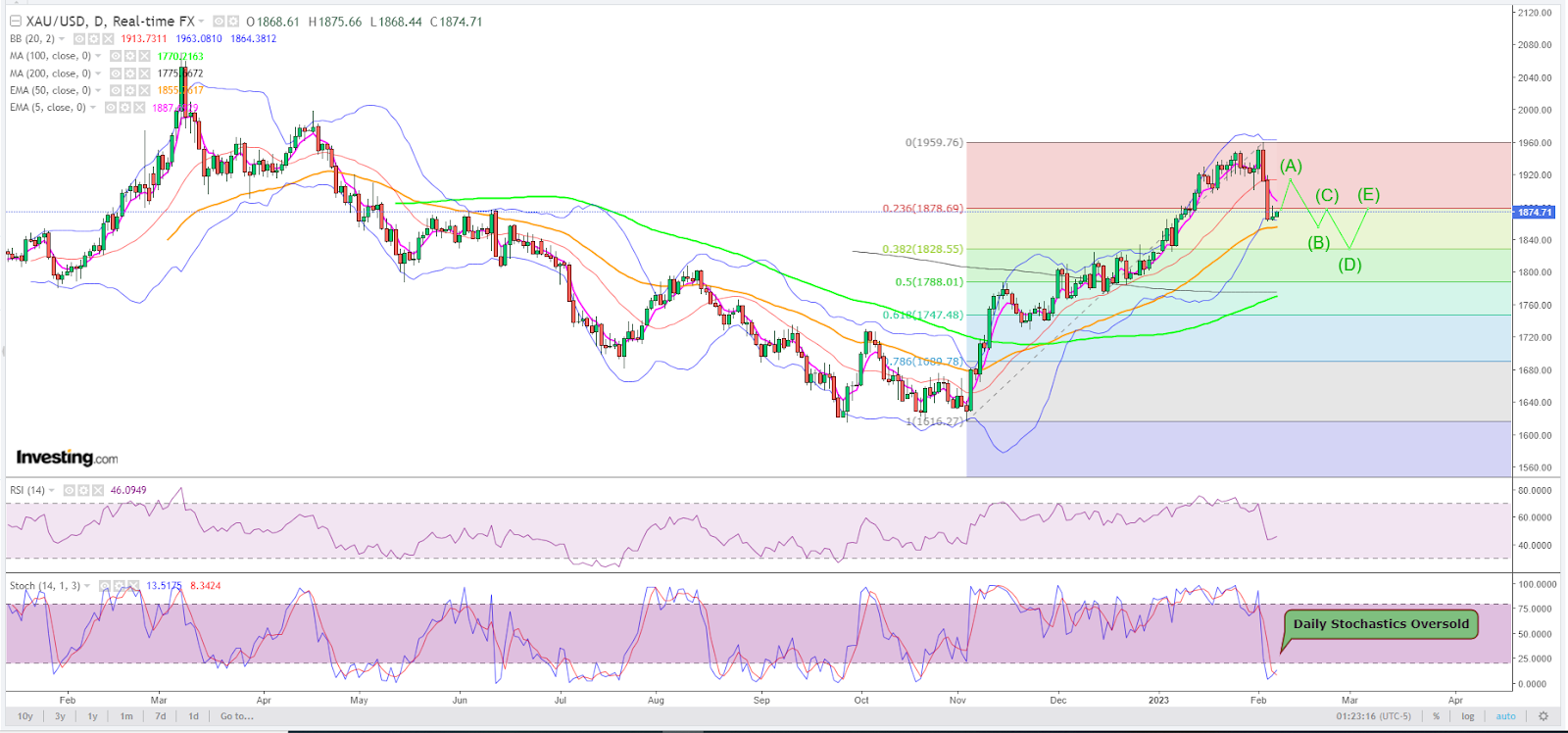
Task: Expand MA (200, close, 0) dropdown arrow
Action: point(98,73)
